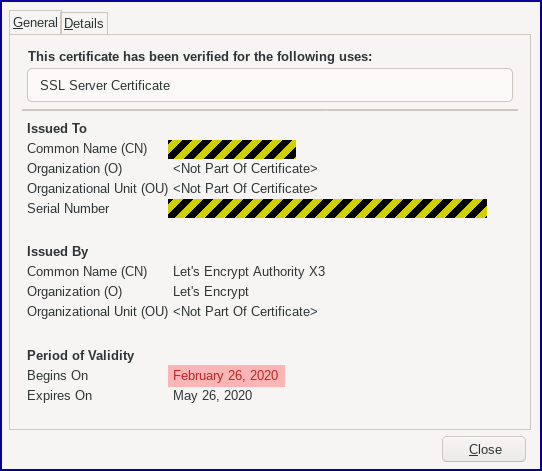Switch to the Details tab

click(84, 23)
